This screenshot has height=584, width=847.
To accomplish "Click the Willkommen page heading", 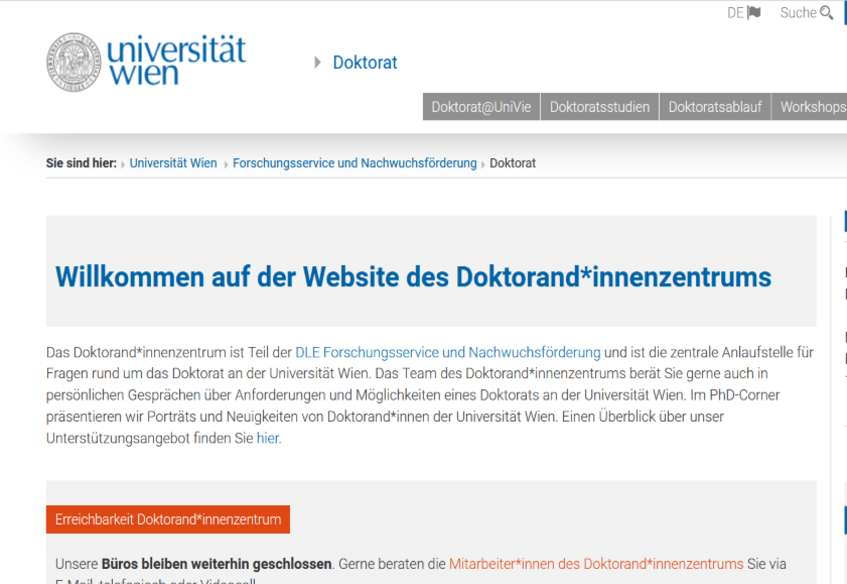I will click(x=413, y=277).
